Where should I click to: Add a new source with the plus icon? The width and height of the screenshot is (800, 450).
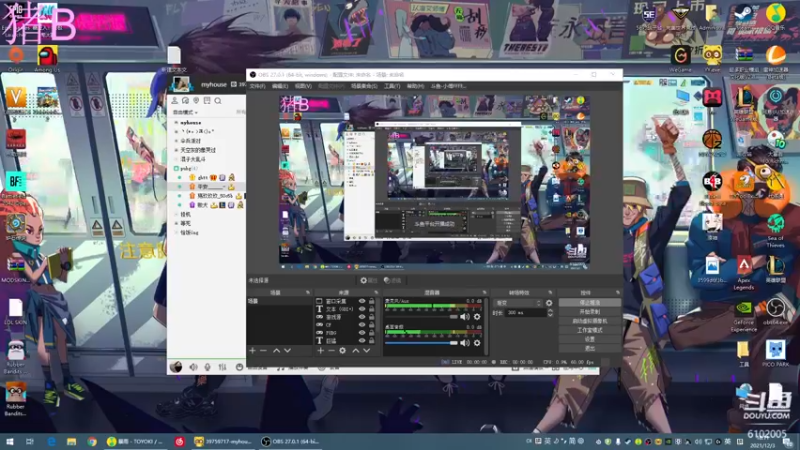[x=320, y=351]
